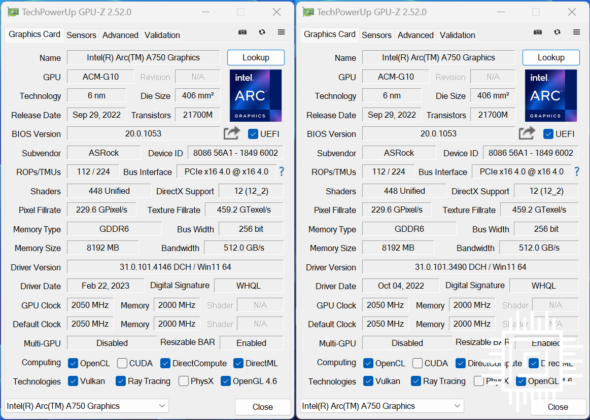The image size is (590, 420).
Task: Switch to Graphics Card tab in right window
Action: [x=330, y=34]
